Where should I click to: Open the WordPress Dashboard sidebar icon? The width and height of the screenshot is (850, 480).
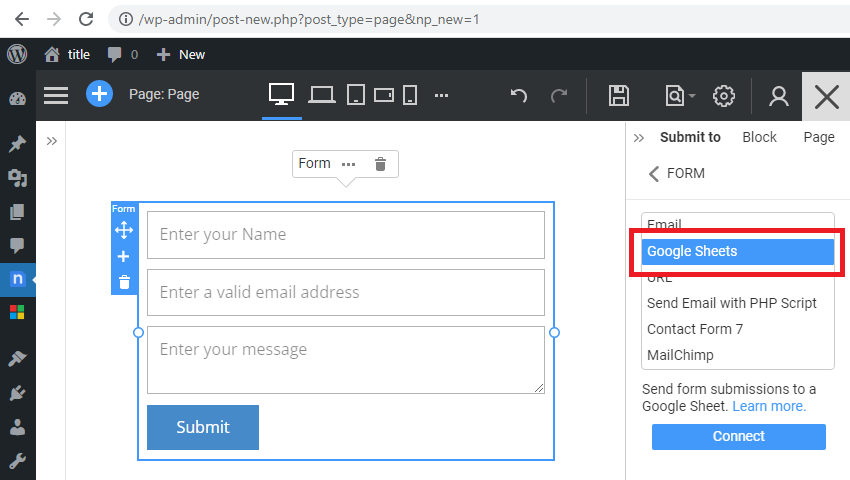17,99
